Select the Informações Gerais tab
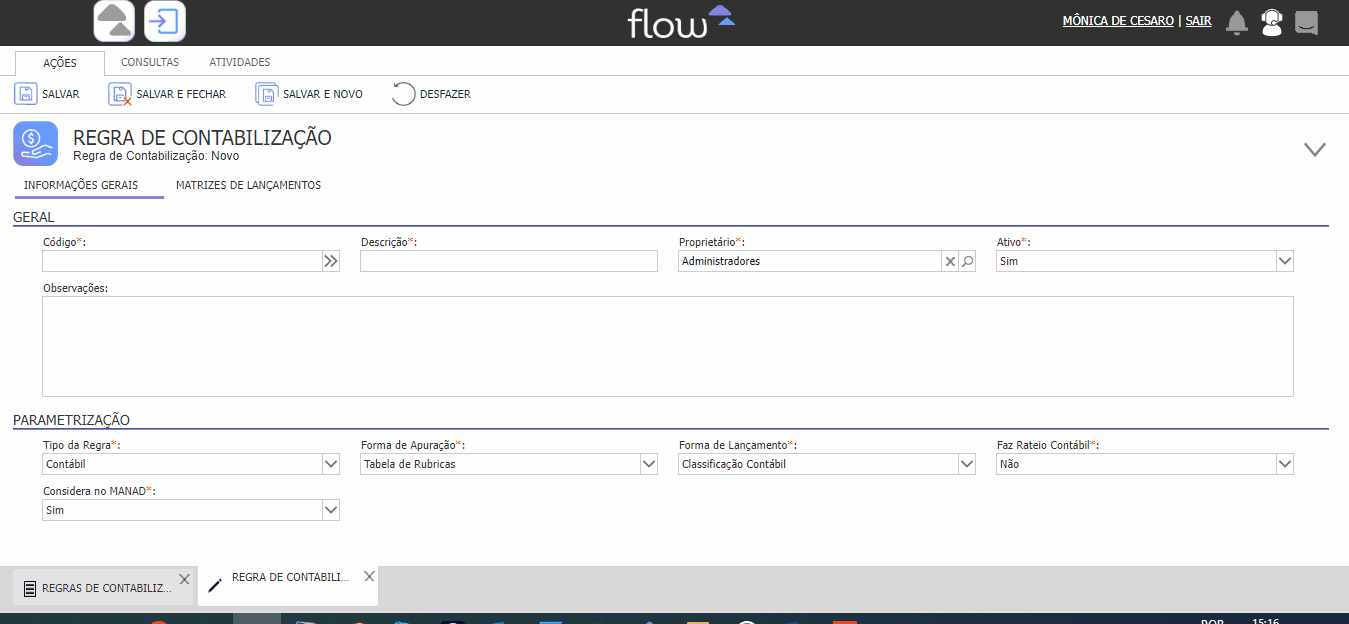 pyautogui.click(x=81, y=186)
